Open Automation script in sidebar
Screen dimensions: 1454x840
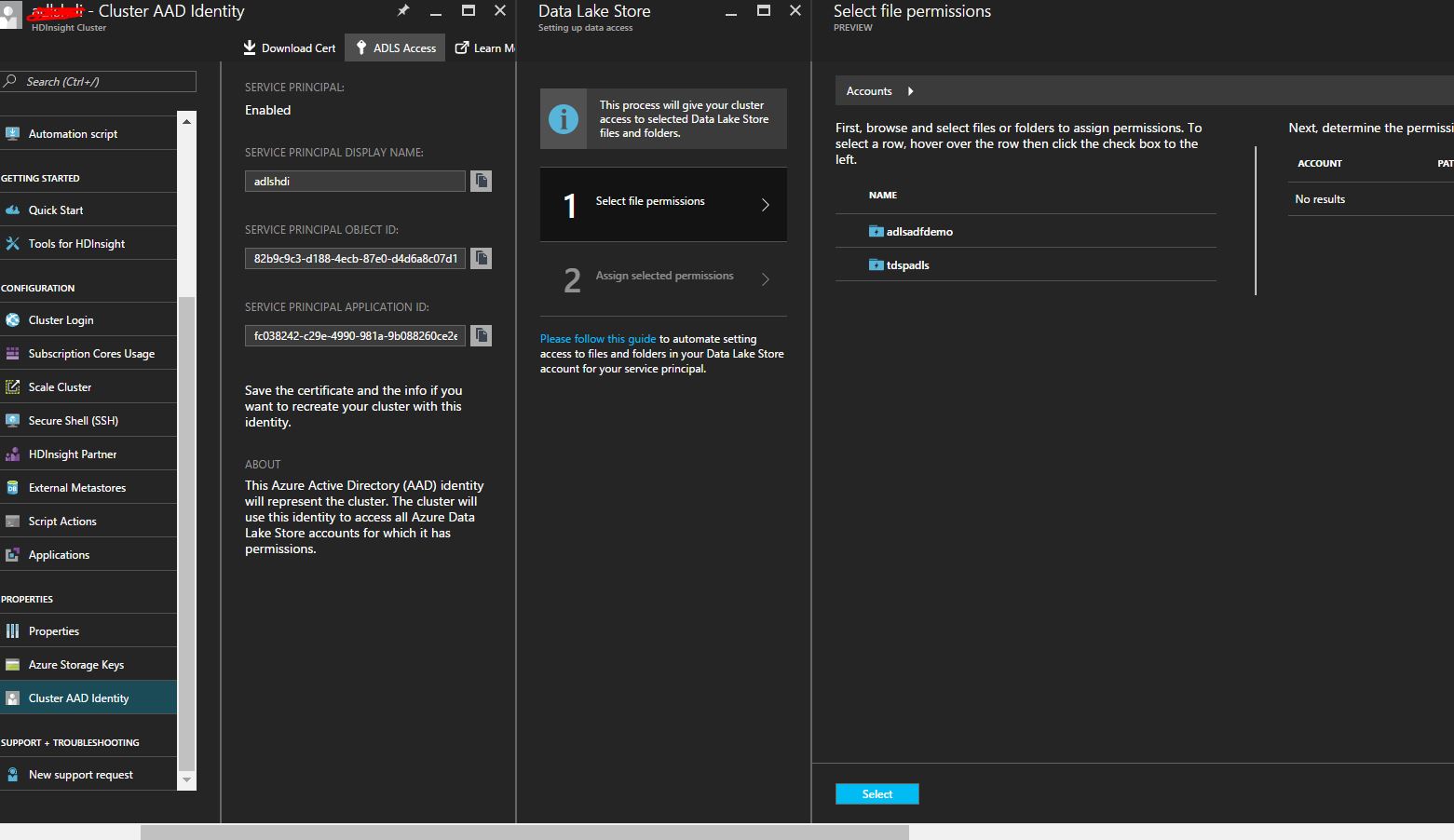(x=88, y=134)
